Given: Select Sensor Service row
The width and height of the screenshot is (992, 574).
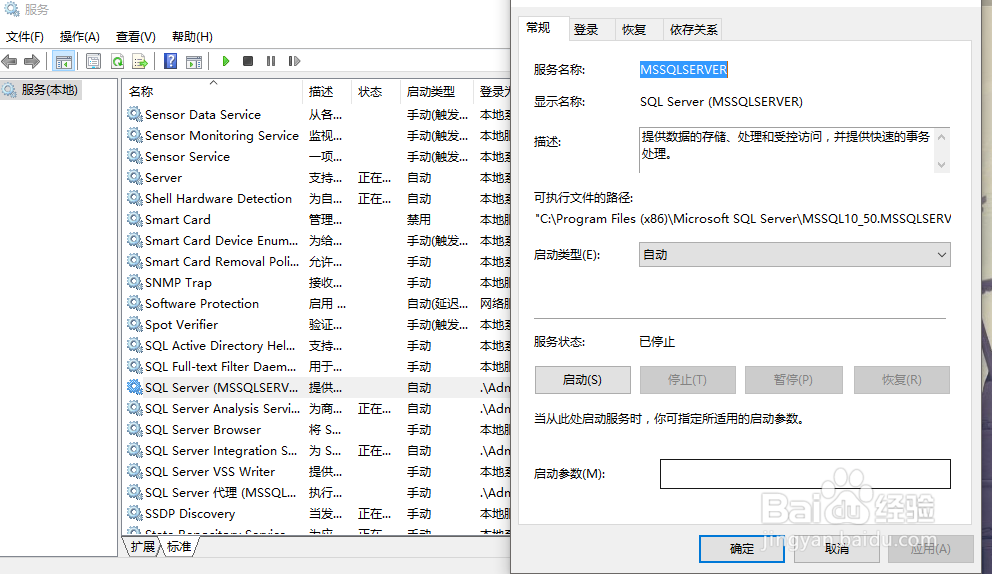Looking at the screenshot, I should coord(318,156).
